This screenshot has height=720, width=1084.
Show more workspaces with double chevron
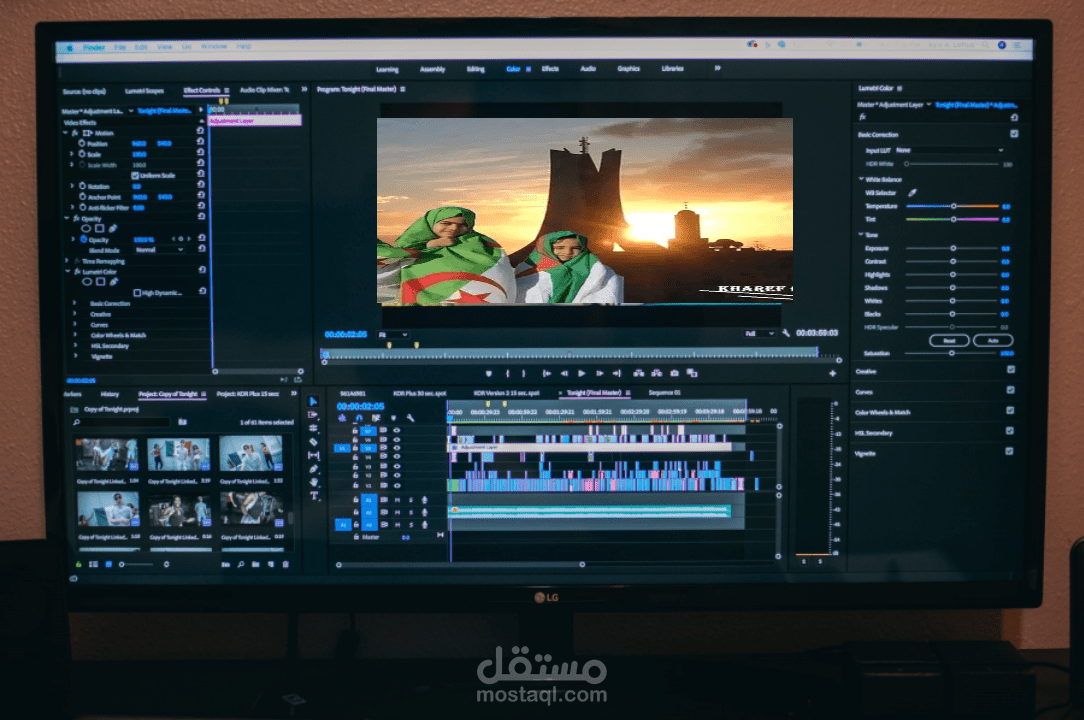[x=718, y=68]
